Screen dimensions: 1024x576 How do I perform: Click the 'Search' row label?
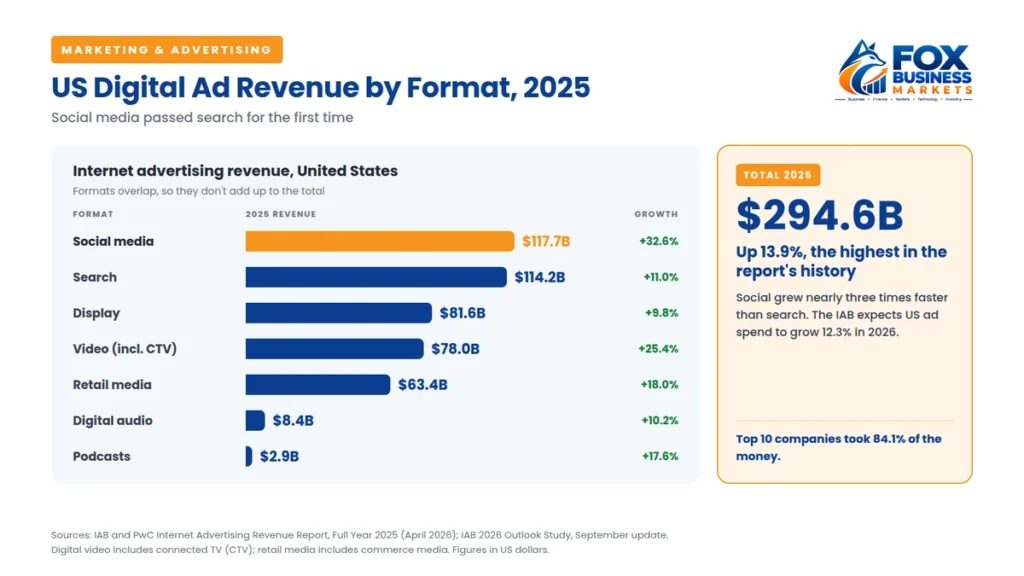click(x=95, y=278)
